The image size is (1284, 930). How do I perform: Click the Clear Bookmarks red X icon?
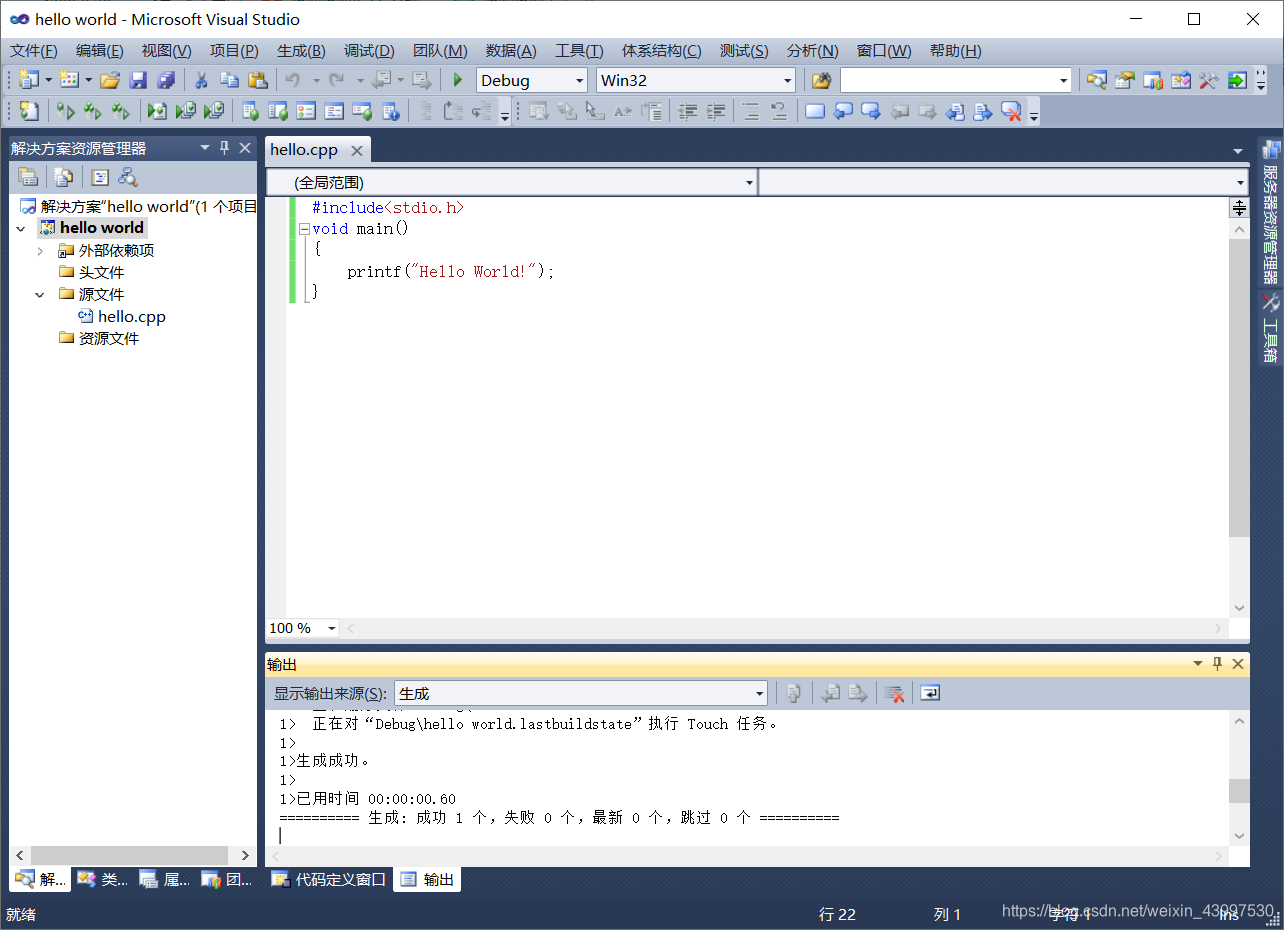[x=1011, y=112]
